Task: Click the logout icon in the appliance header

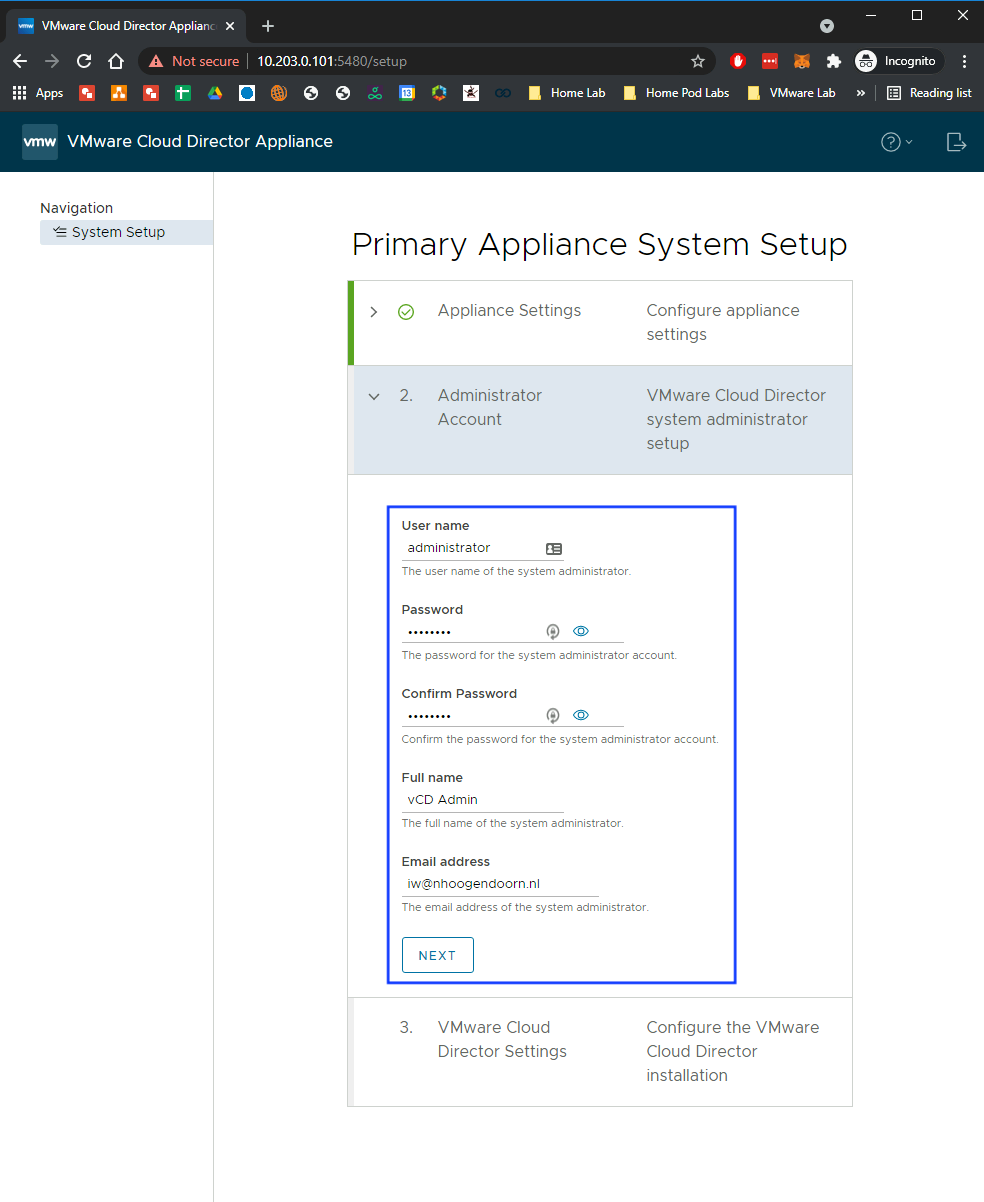Action: 956,142
